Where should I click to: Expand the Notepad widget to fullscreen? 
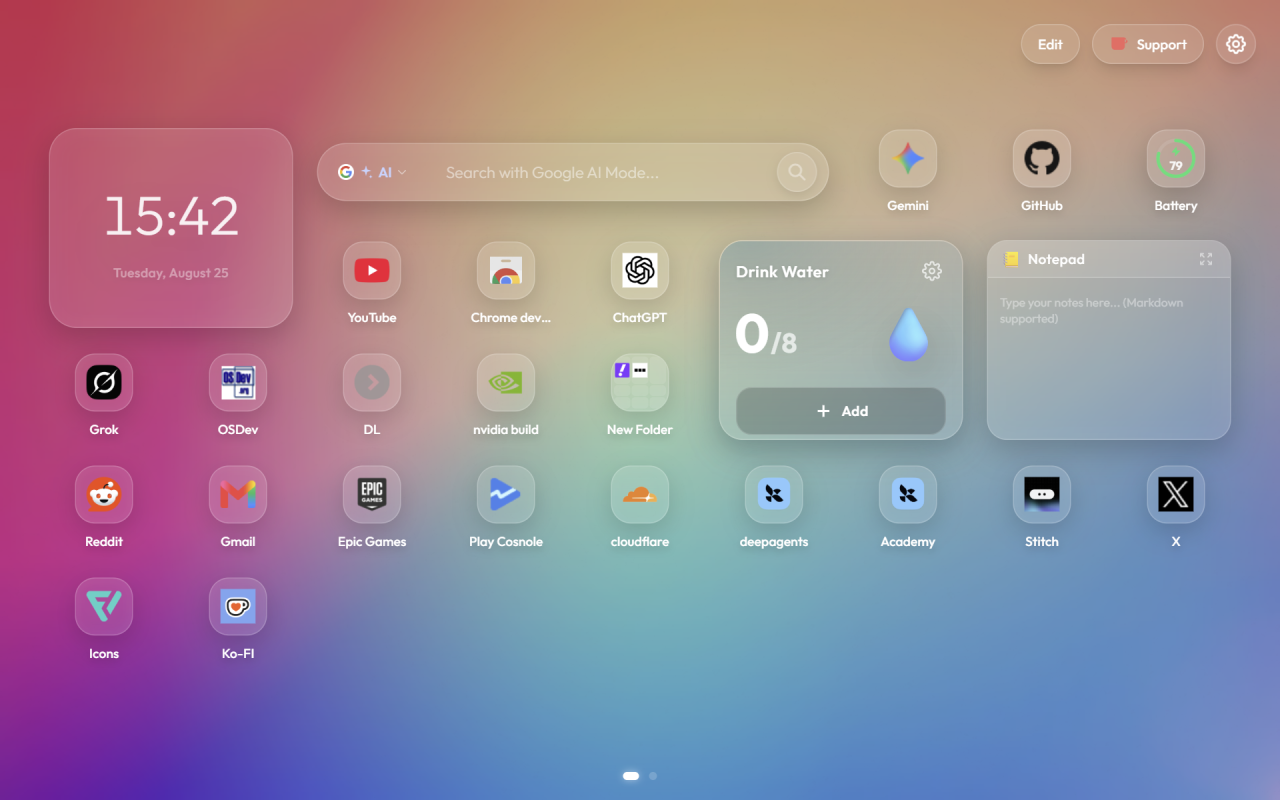click(x=1206, y=259)
